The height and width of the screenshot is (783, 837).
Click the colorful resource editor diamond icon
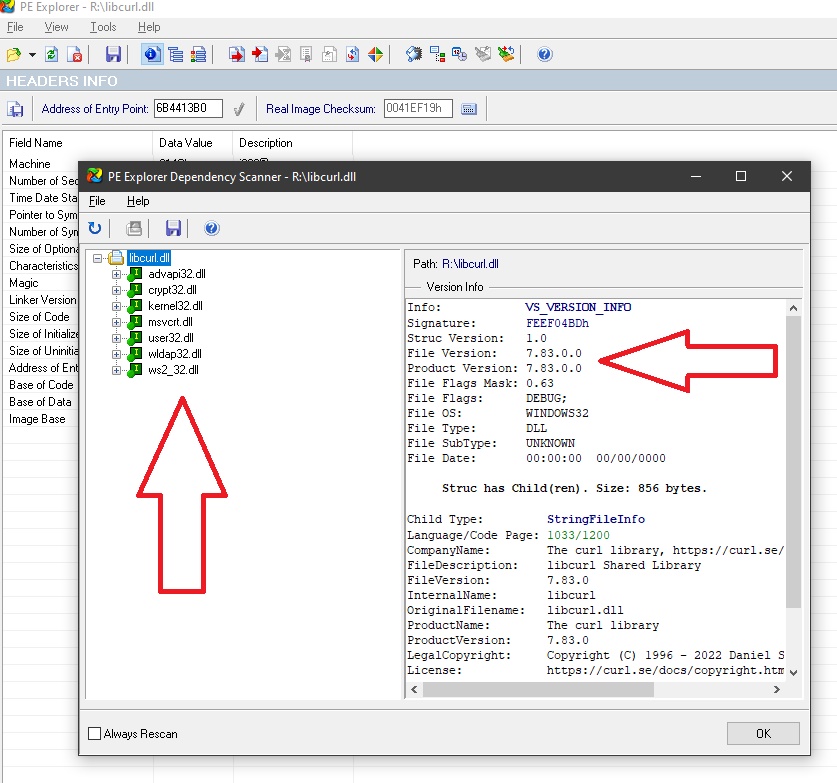(375, 54)
